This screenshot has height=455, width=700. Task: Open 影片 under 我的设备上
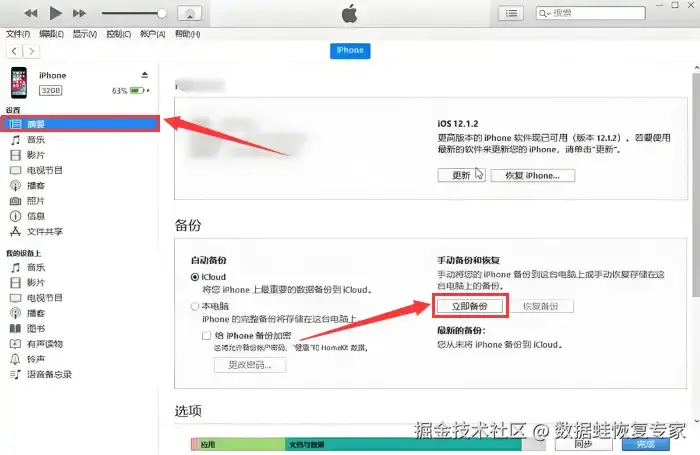pyautogui.click(x=36, y=283)
